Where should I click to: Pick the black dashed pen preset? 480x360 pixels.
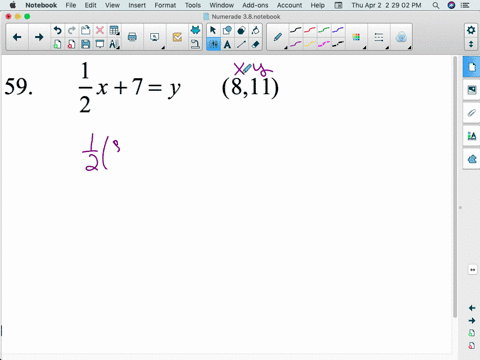click(338, 44)
